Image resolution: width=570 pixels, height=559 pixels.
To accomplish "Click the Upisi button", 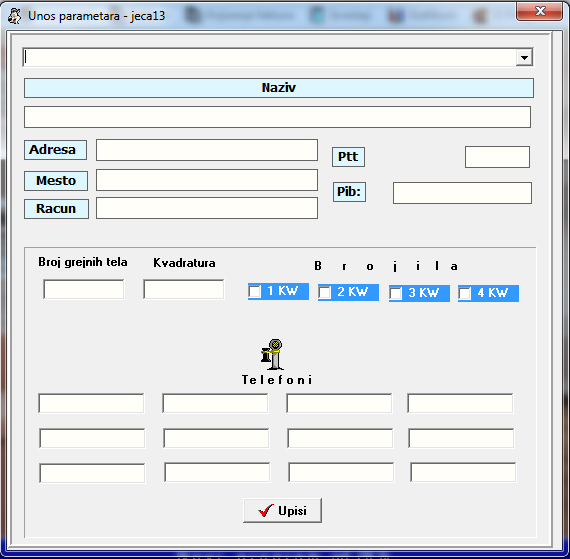I will [282, 511].
